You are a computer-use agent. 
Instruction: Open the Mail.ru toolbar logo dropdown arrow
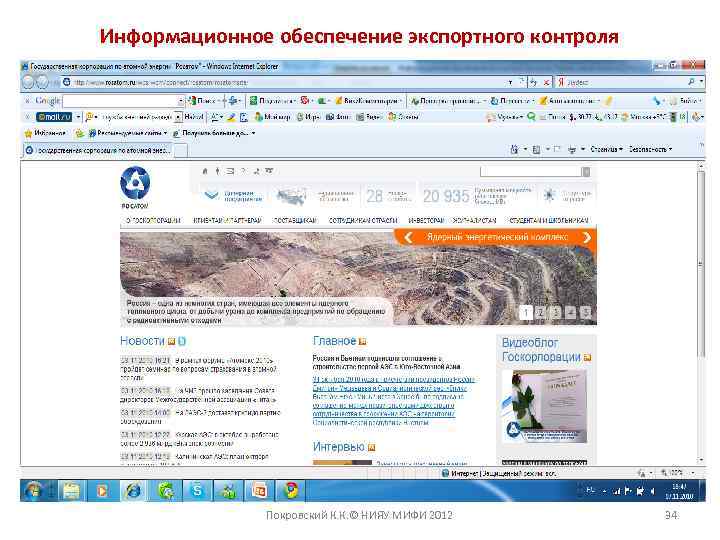click(x=78, y=117)
